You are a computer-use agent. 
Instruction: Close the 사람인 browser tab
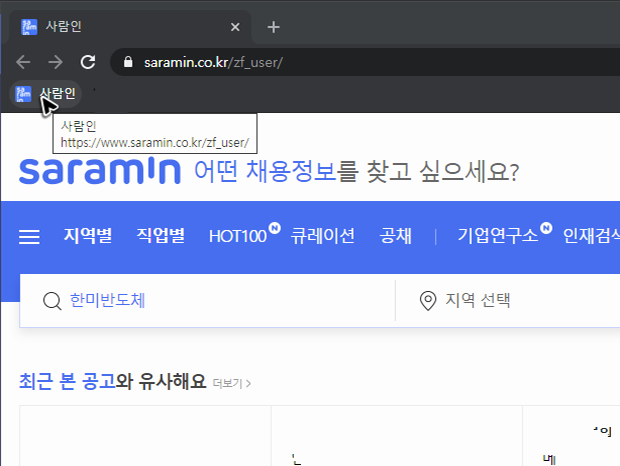coord(235,27)
